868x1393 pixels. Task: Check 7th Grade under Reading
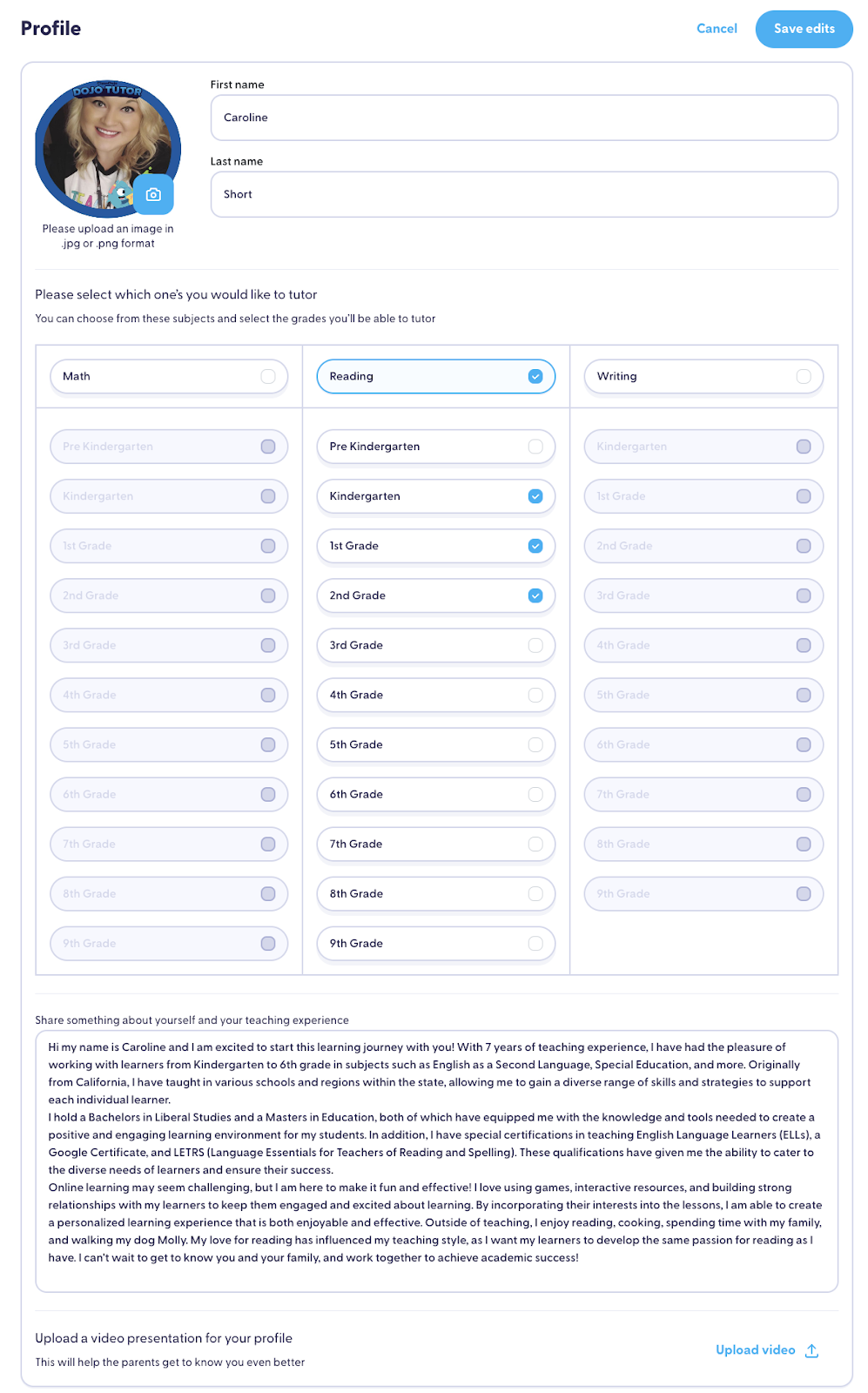[535, 844]
